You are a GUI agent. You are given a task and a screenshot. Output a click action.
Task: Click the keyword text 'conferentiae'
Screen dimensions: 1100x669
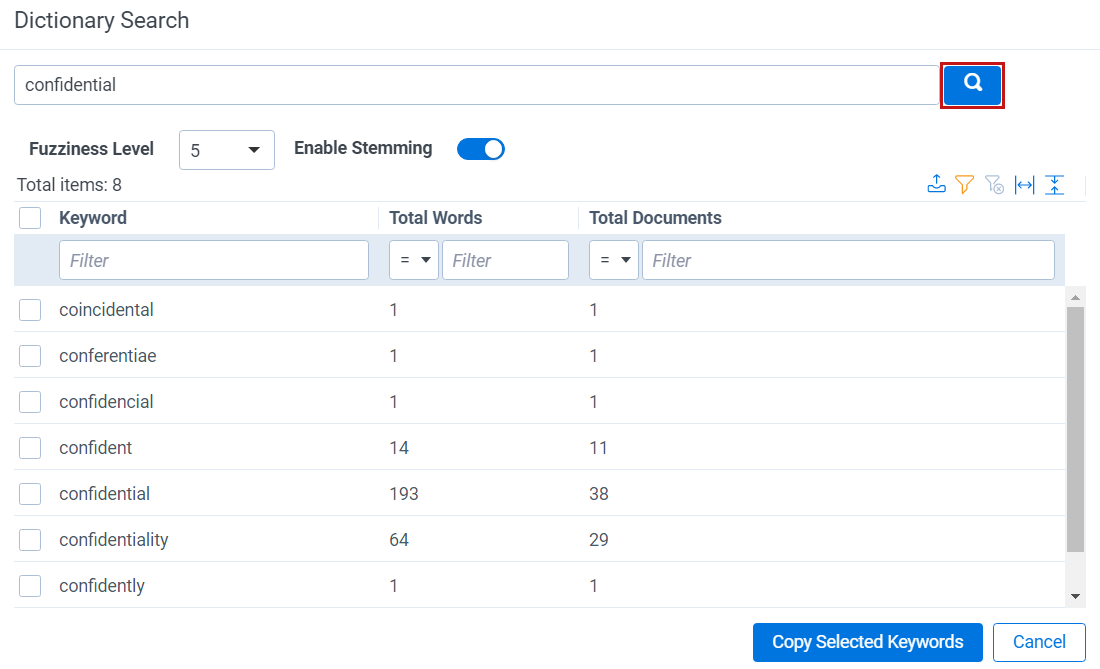tap(108, 356)
